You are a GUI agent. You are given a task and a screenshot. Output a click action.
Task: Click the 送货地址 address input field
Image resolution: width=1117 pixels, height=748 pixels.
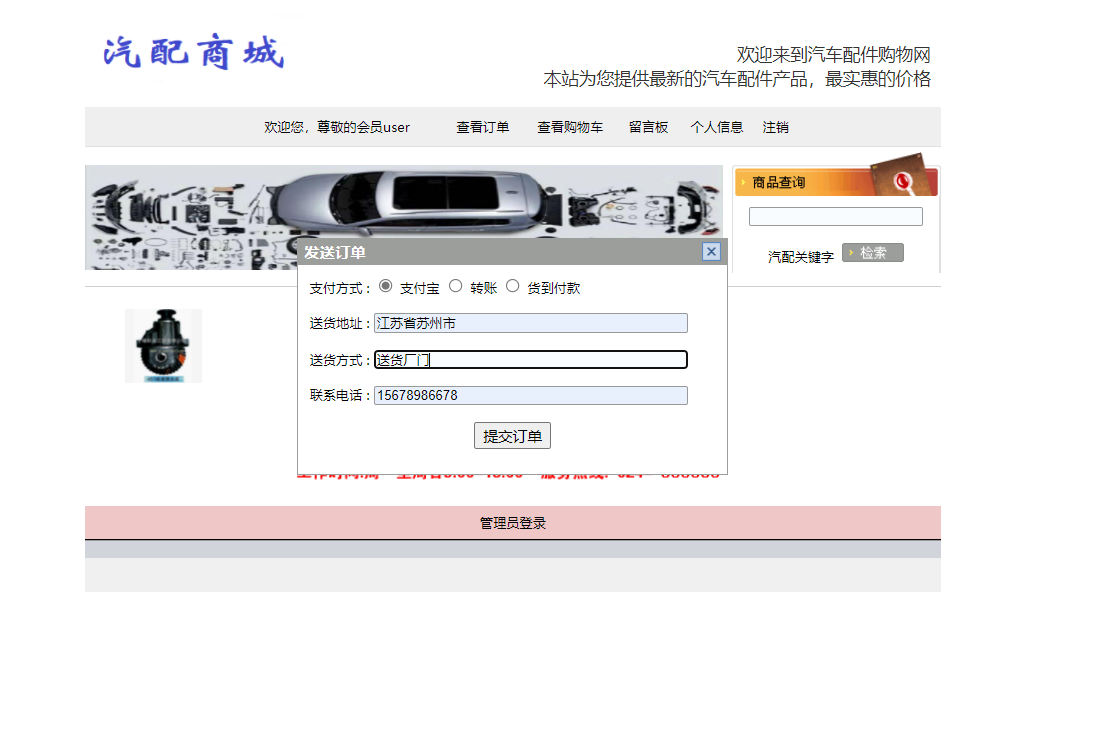(530, 322)
